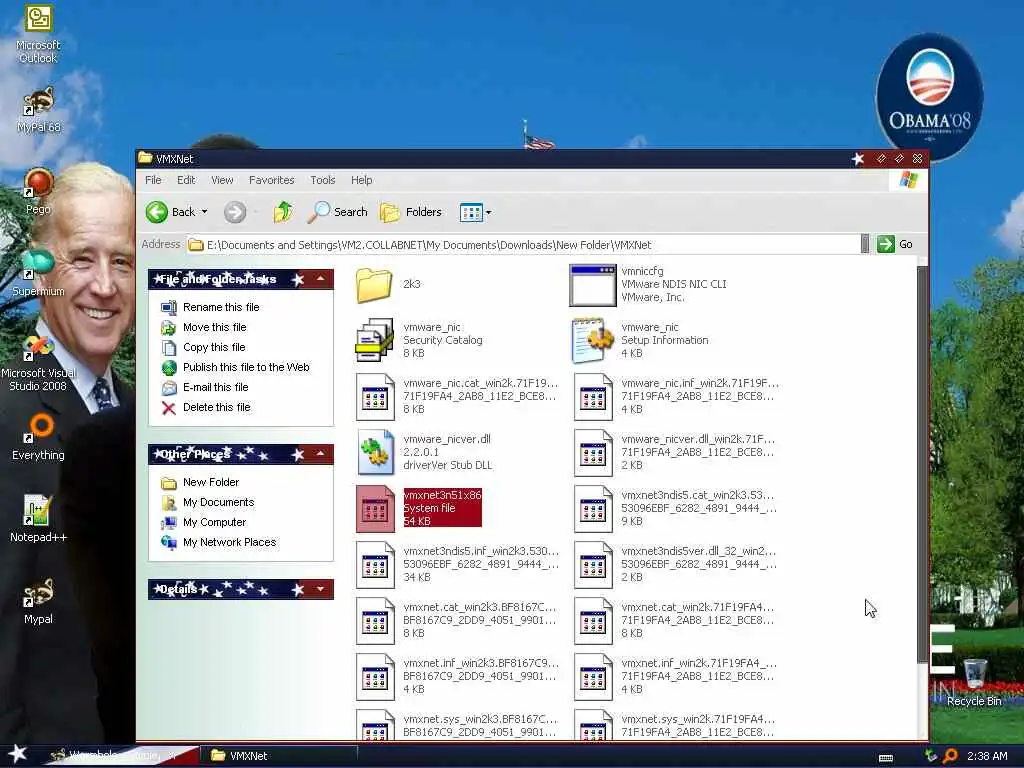Select the Notepad++ desktop icon

(x=39, y=519)
